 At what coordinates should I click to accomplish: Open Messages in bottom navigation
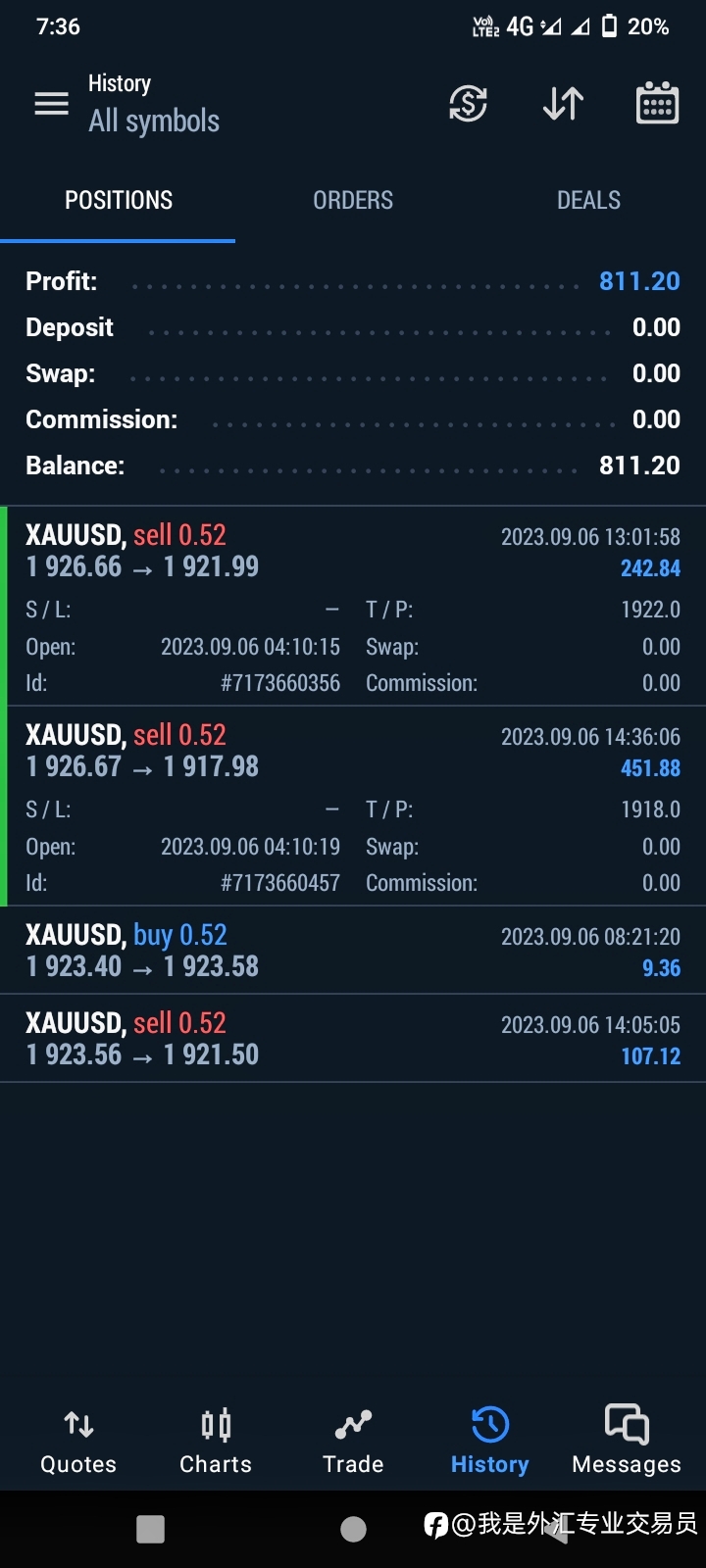click(627, 1443)
